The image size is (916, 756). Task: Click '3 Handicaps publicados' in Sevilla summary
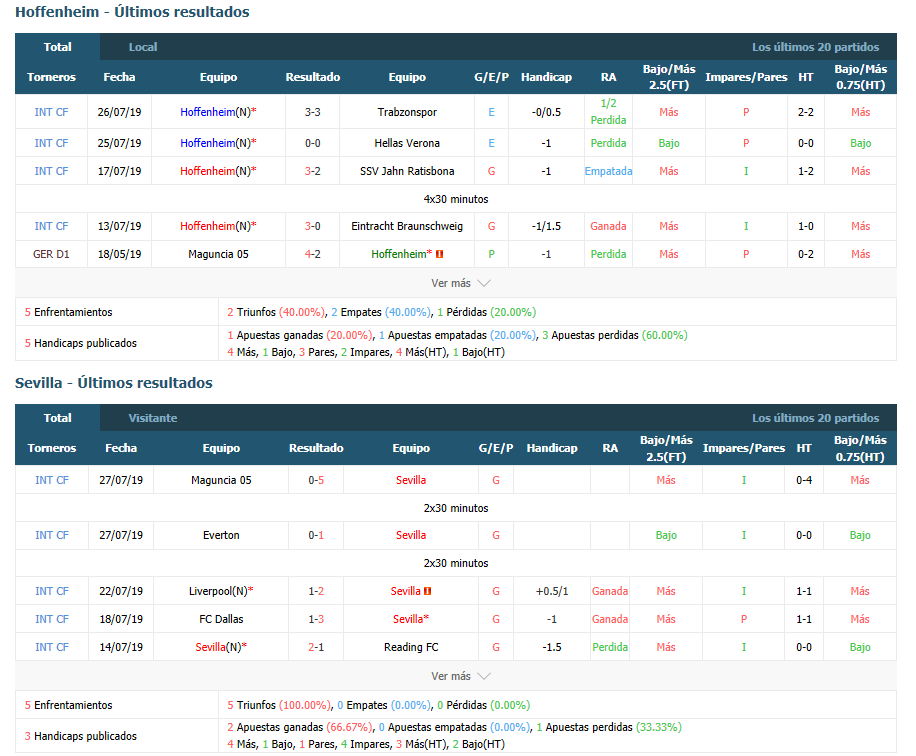(81, 736)
